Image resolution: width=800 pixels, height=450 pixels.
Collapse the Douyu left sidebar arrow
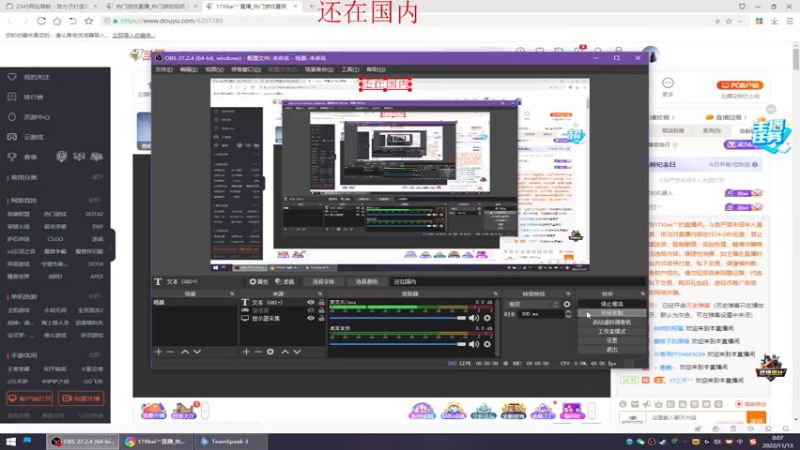pos(112,246)
